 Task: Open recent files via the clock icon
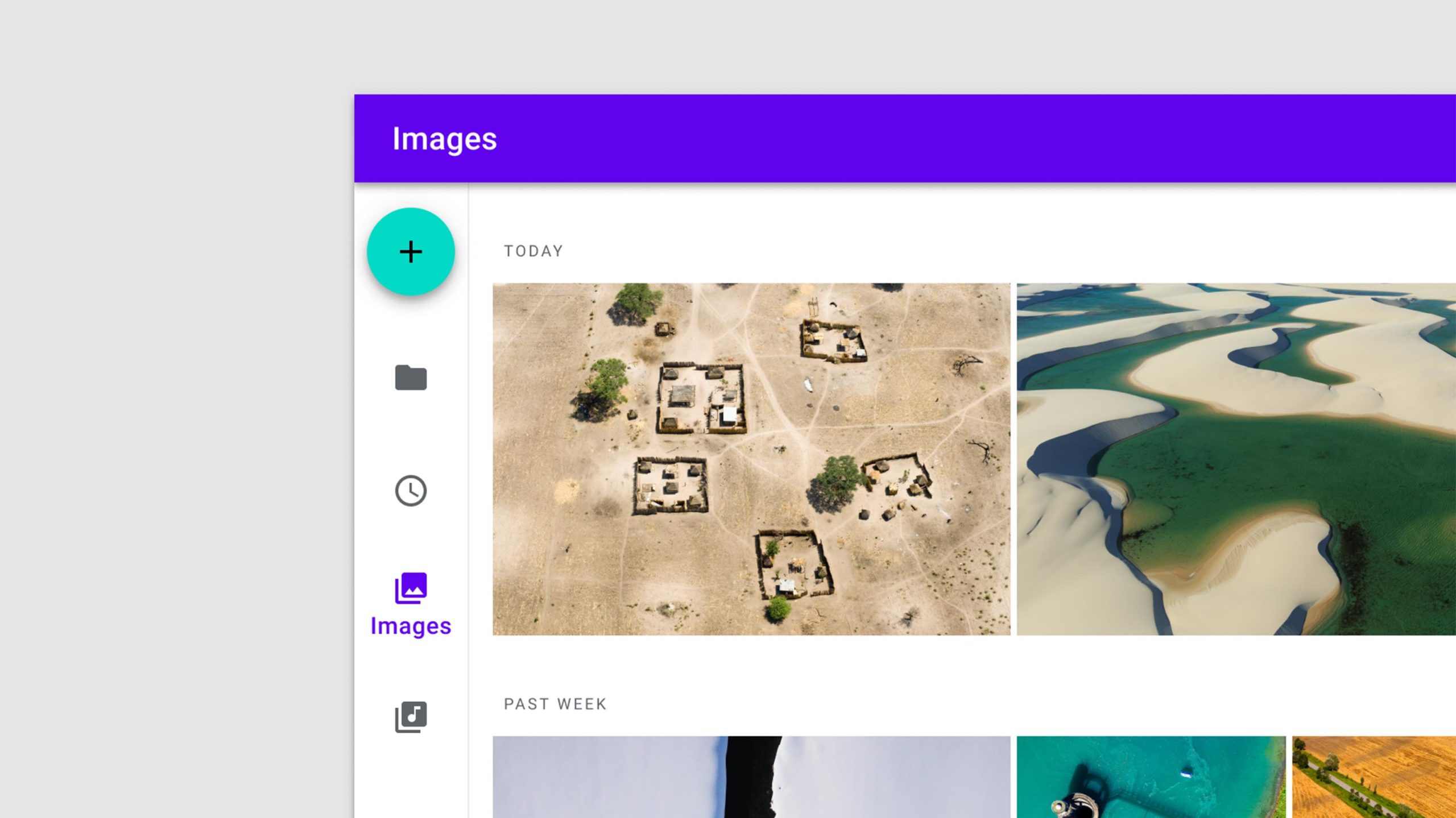point(411,491)
